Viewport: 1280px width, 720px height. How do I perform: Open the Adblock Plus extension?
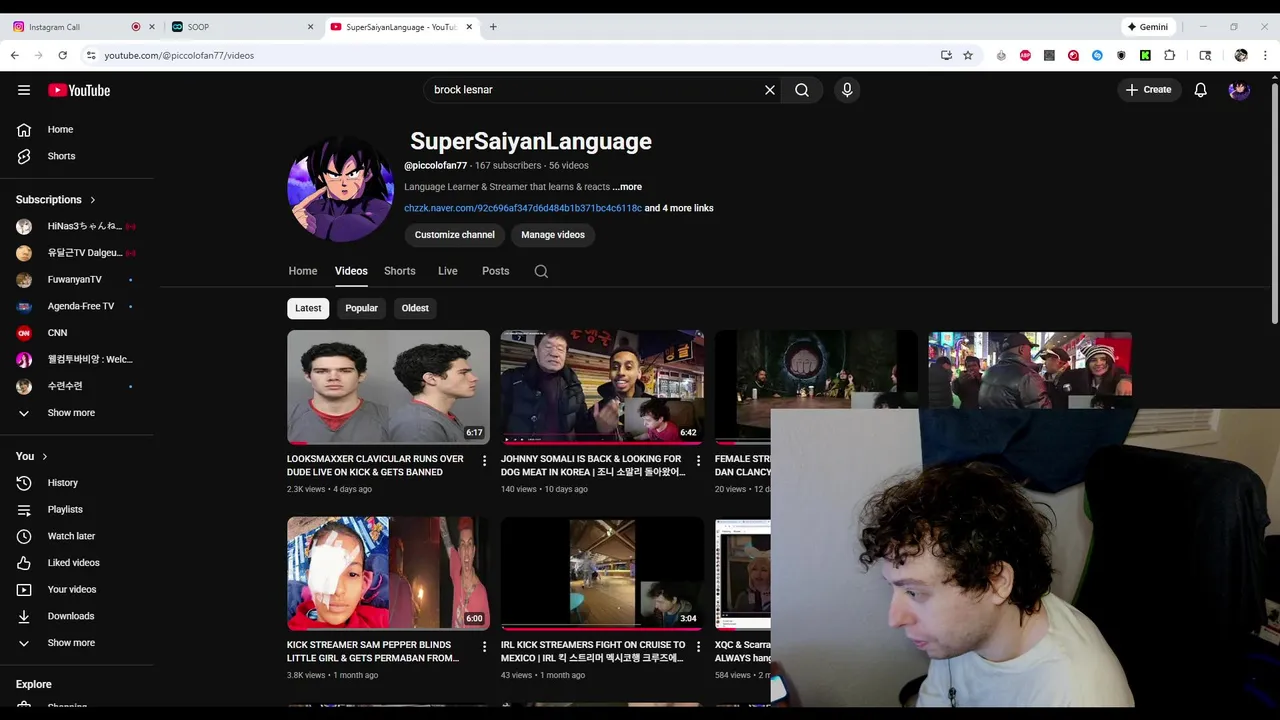[1025, 55]
